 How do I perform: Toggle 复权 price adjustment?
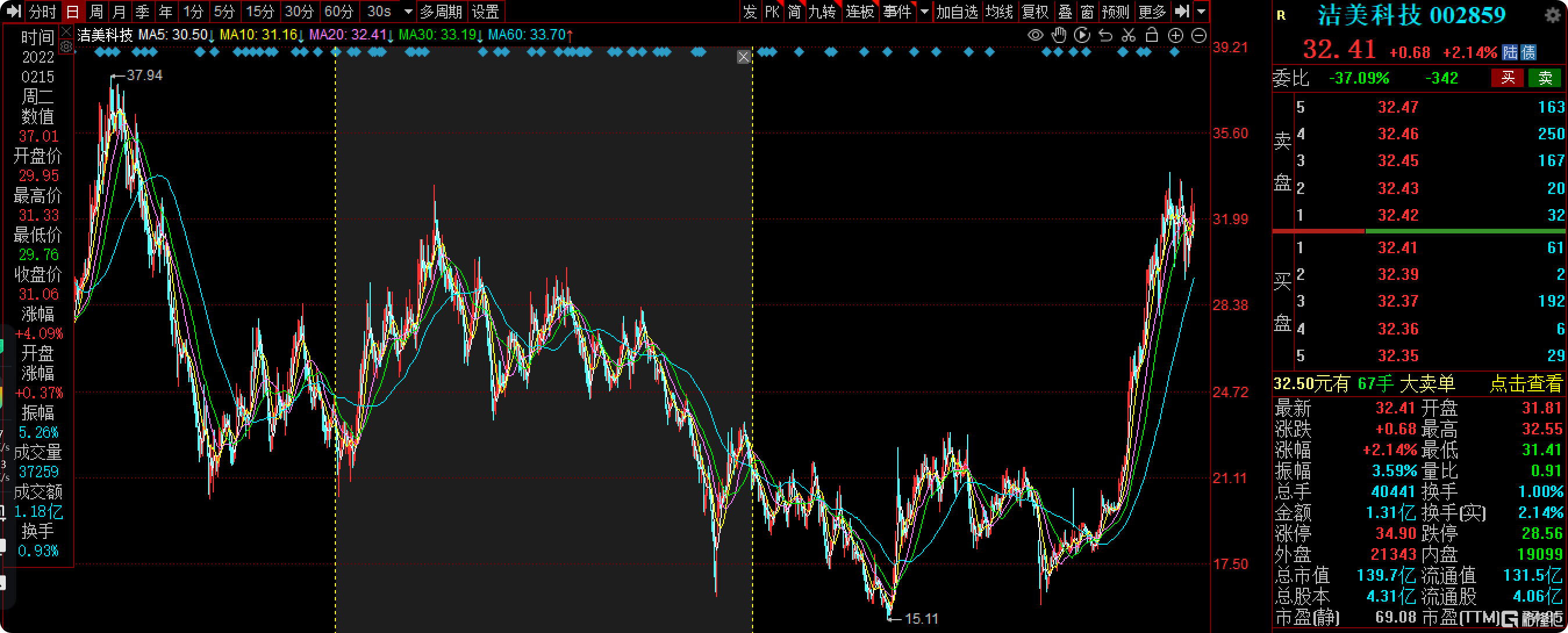point(1035,12)
